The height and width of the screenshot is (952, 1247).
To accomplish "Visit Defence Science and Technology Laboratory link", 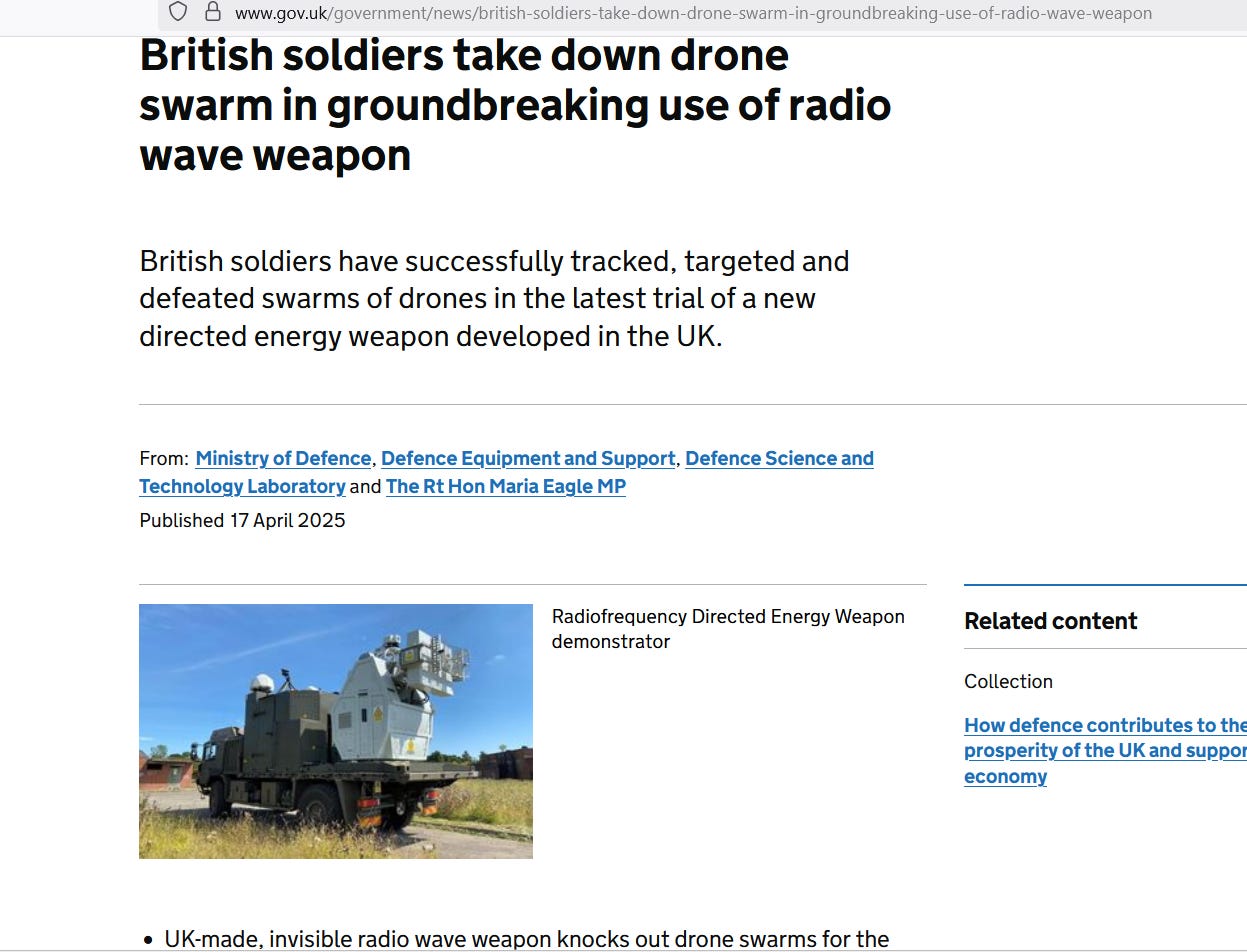I will [506, 472].
